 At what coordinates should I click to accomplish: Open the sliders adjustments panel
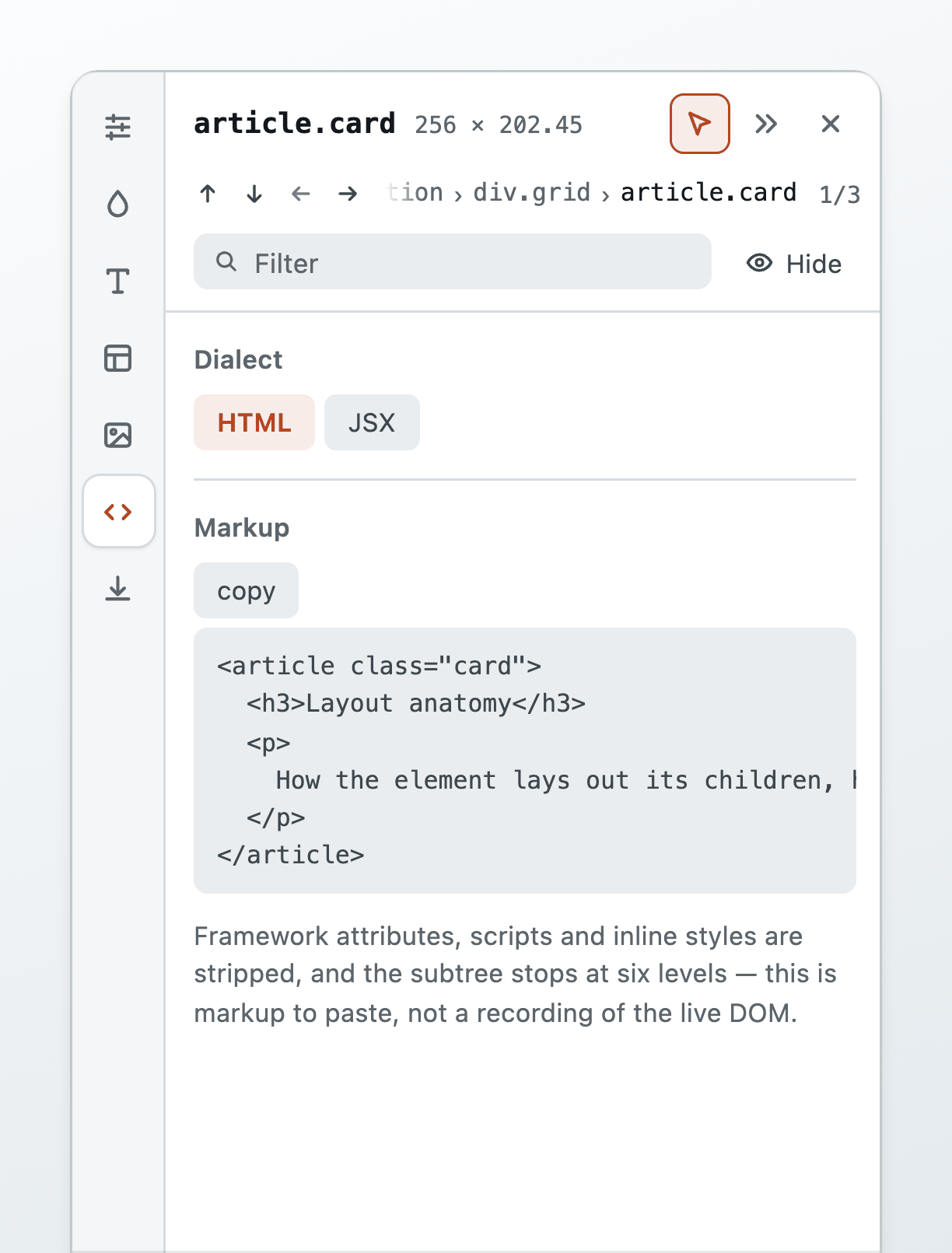pos(118,127)
